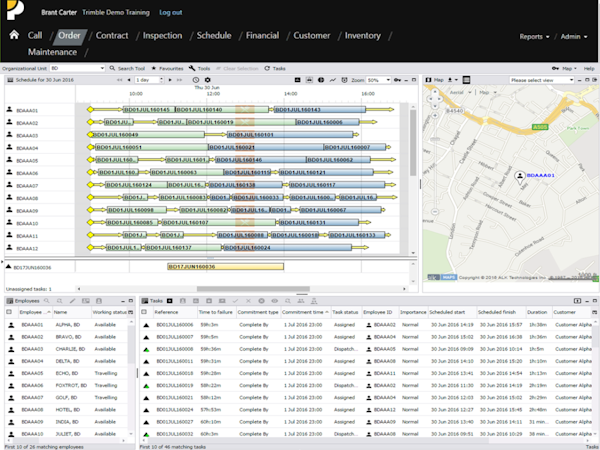Viewport: 600px width, 450px height.
Task: Click the Log out link
Action: click(171, 13)
